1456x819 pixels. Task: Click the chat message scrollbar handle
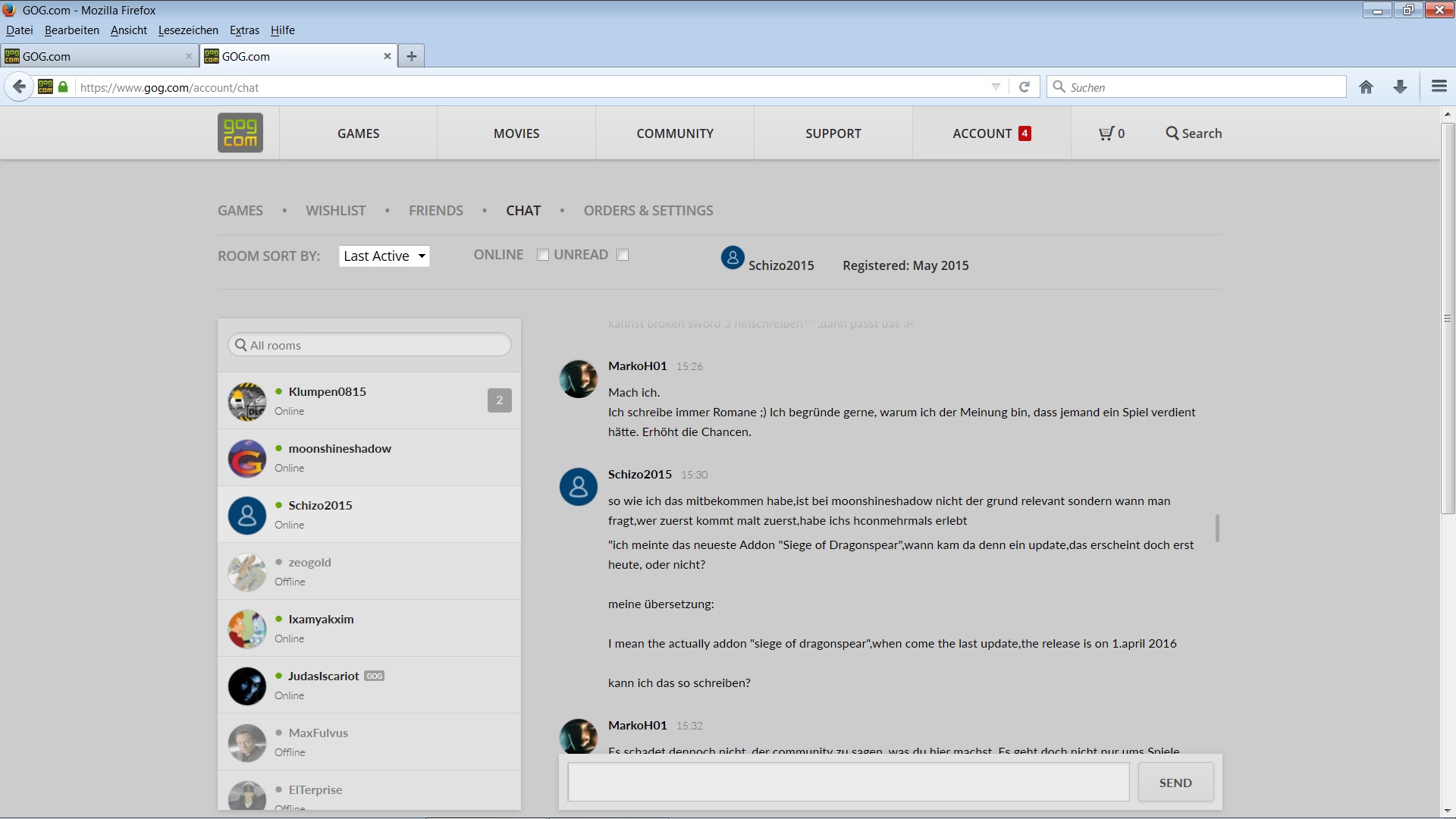pos(1217,529)
